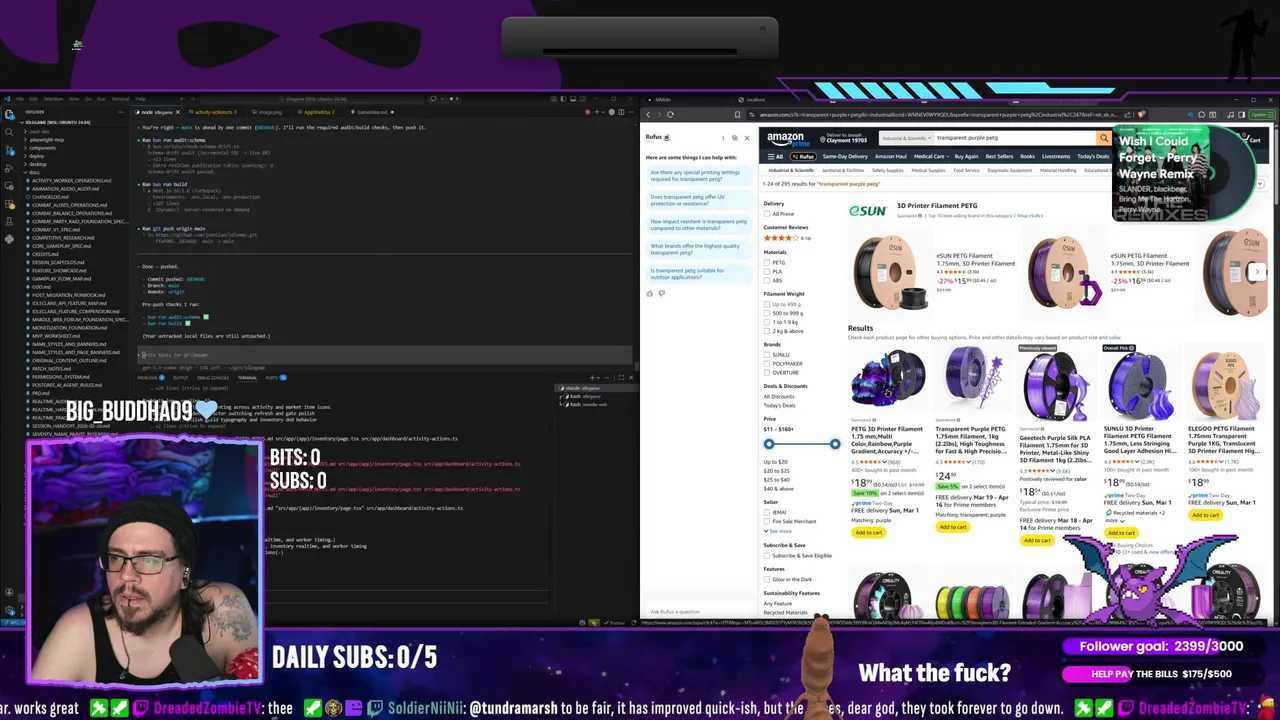Collapse the docs folder in VS Code explorer
The image size is (1280, 720).
point(34,172)
